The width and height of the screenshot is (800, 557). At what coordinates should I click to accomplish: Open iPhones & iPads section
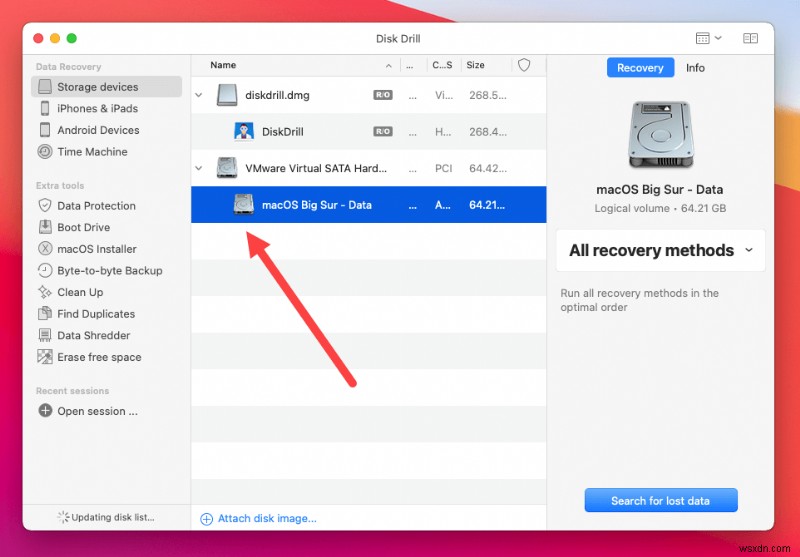(97, 109)
